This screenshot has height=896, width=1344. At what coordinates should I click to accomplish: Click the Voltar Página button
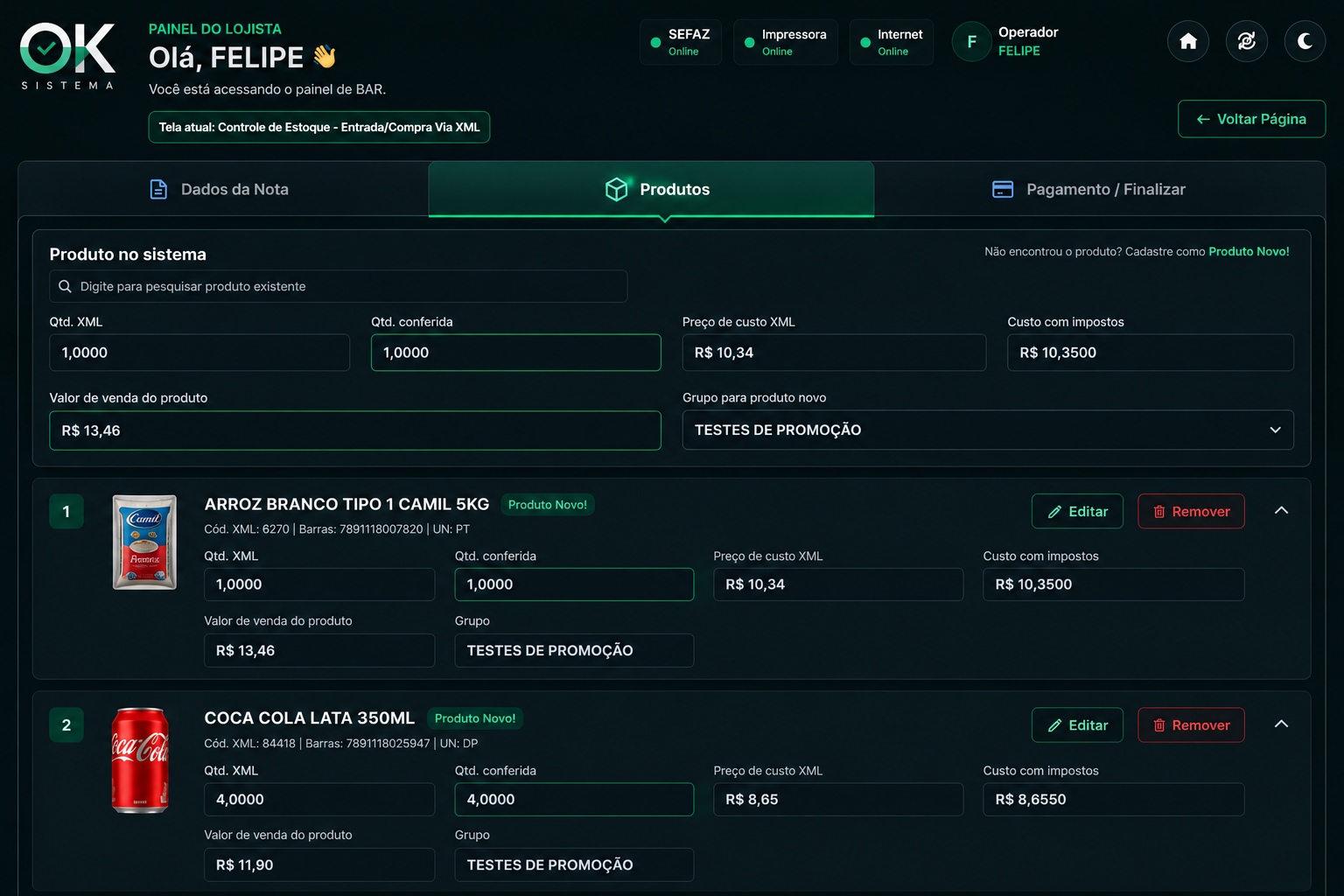(1251, 119)
